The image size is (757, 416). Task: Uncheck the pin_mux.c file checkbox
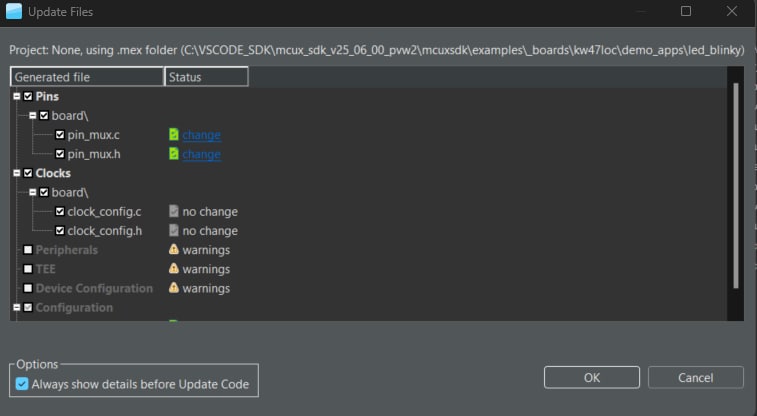[60, 135]
